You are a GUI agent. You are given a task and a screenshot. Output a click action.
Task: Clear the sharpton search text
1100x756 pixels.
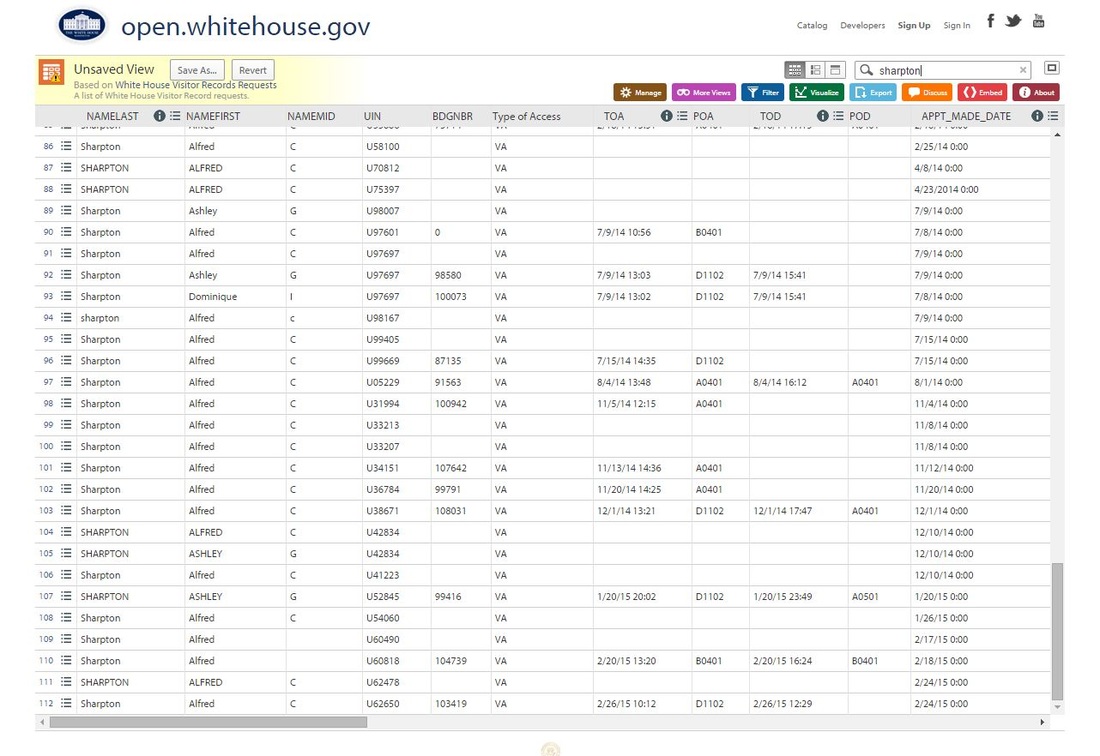(1023, 70)
